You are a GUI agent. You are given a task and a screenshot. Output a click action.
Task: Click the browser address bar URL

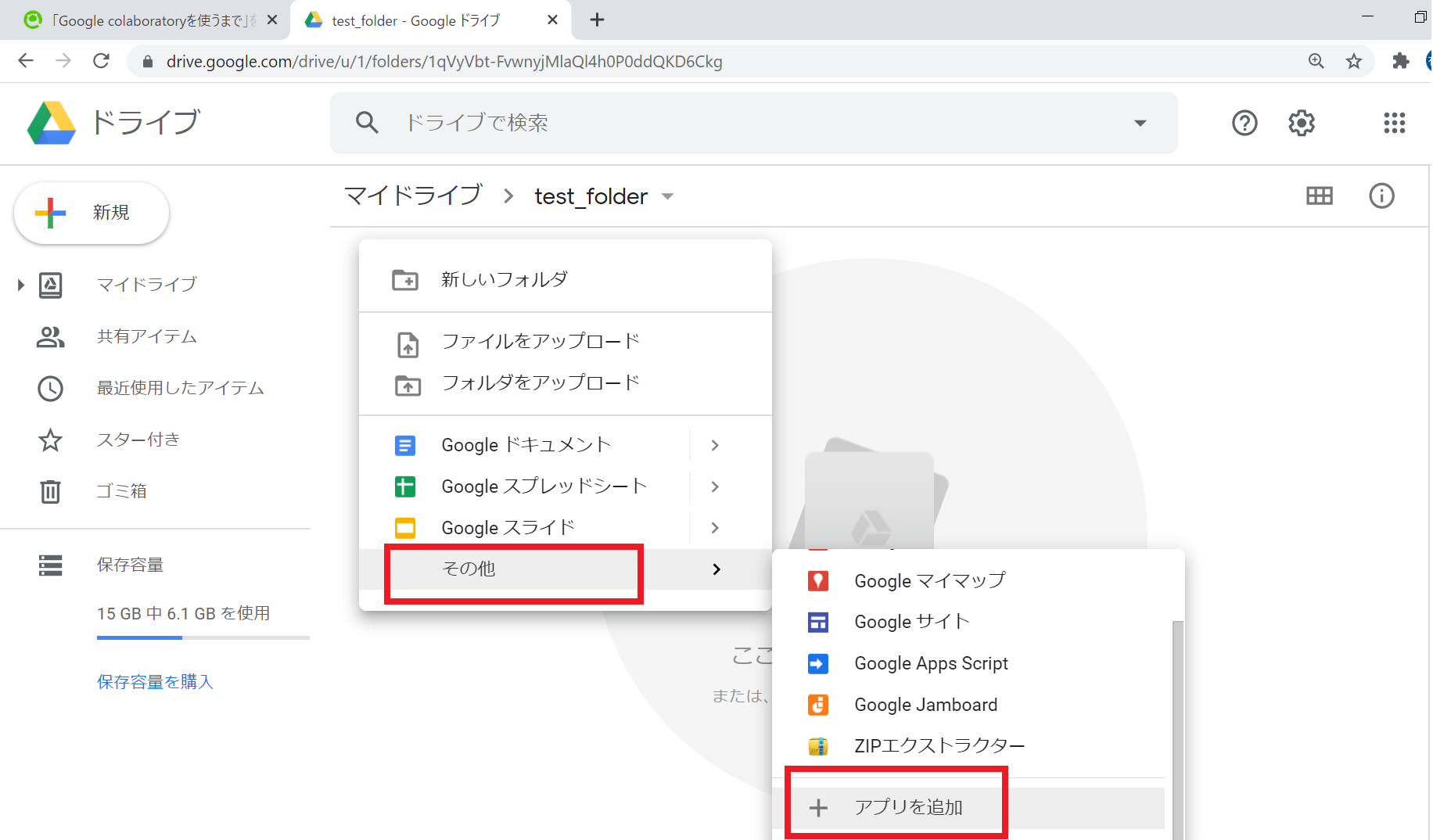(444, 61)
